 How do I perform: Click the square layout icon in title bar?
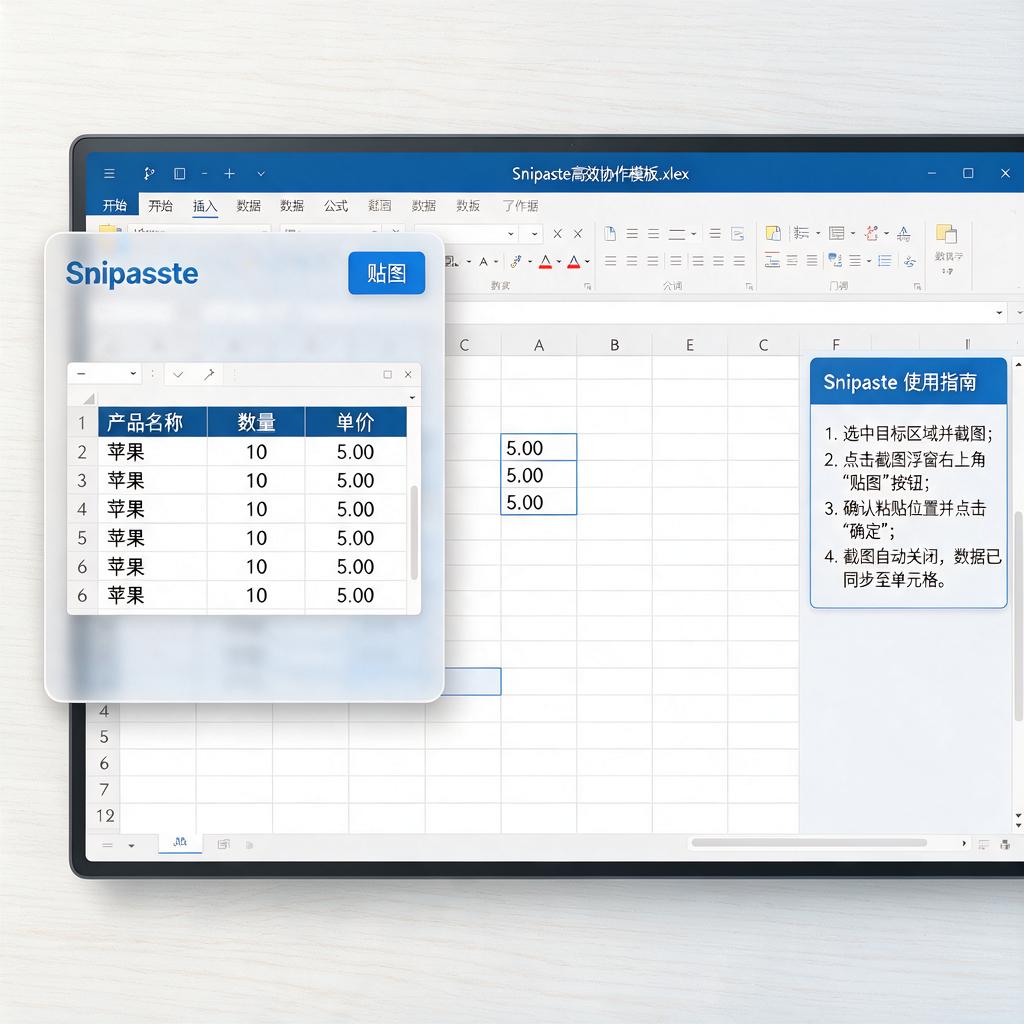[x=180, y=174]
